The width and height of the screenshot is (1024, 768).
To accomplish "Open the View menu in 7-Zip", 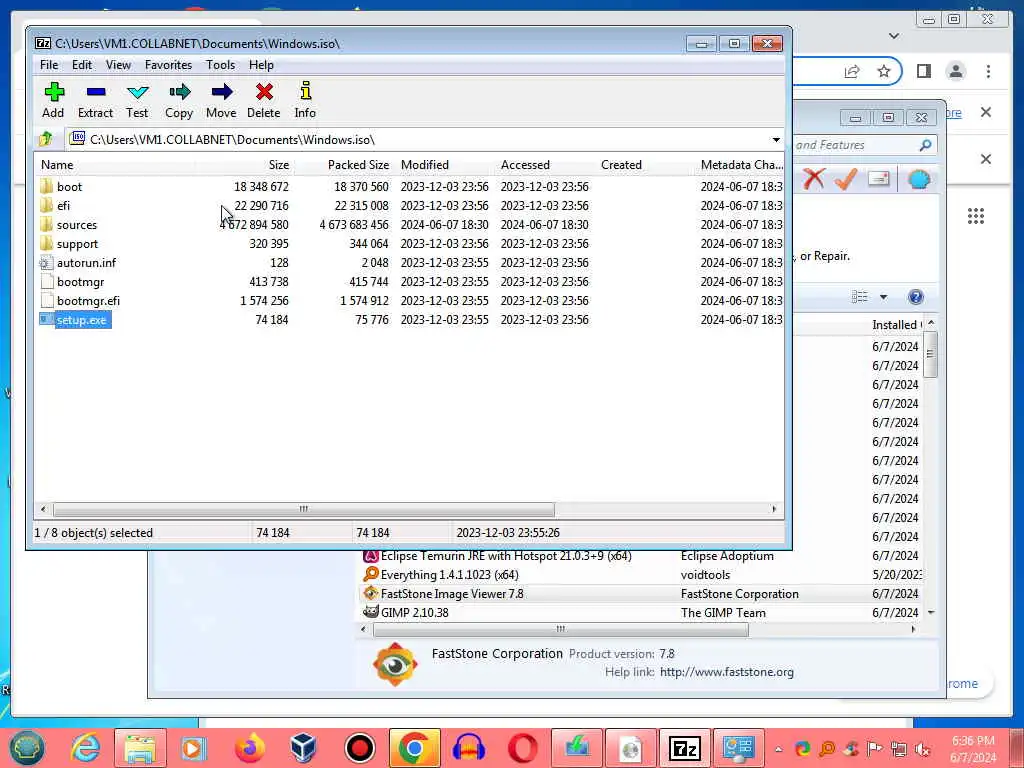I will (118, 65).
